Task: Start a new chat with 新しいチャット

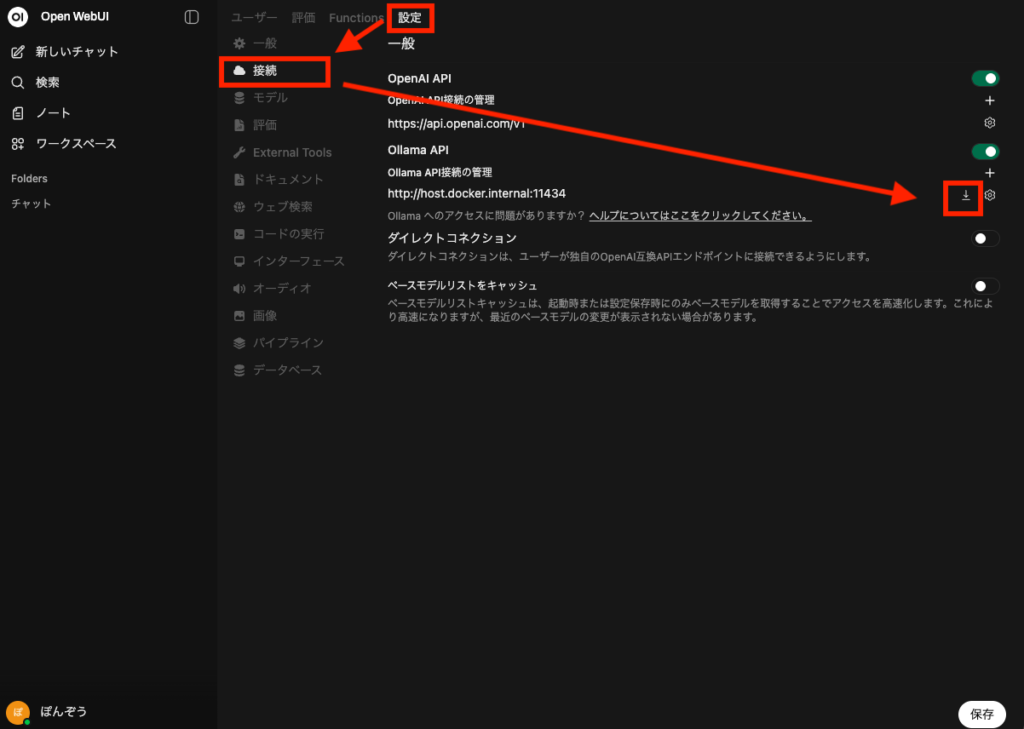Action: click(x=76, y=52)
